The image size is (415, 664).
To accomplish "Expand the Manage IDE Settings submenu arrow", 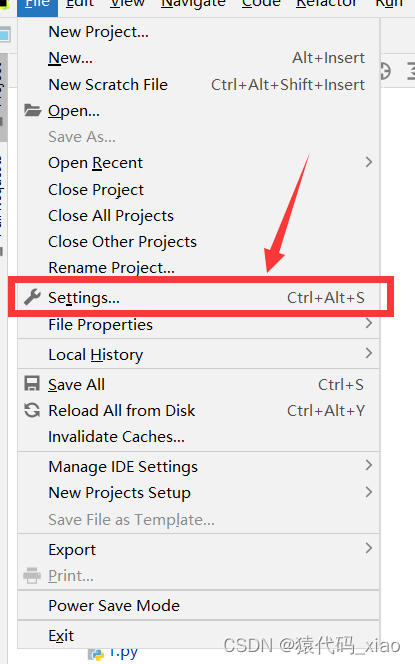I will click(x=369, y=465).
